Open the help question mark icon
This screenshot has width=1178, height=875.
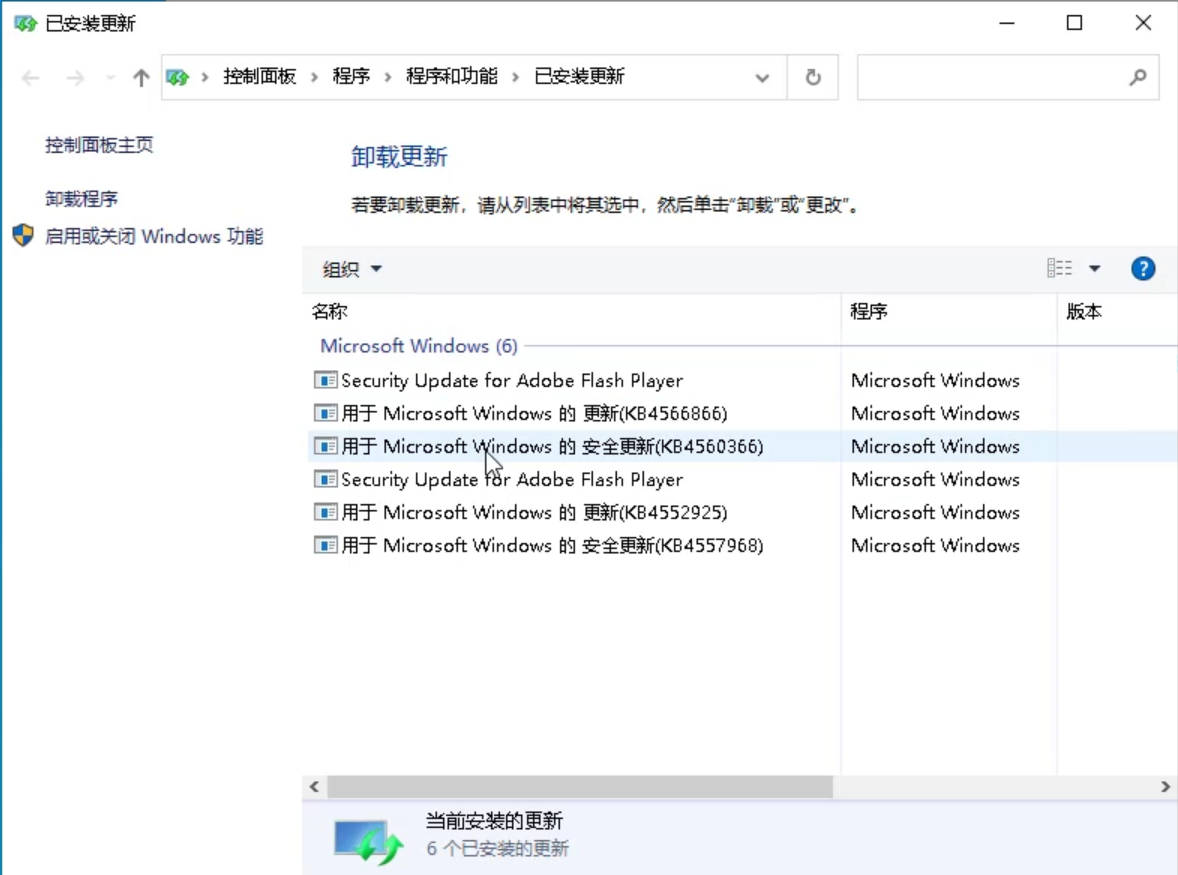click(1142, 269)
